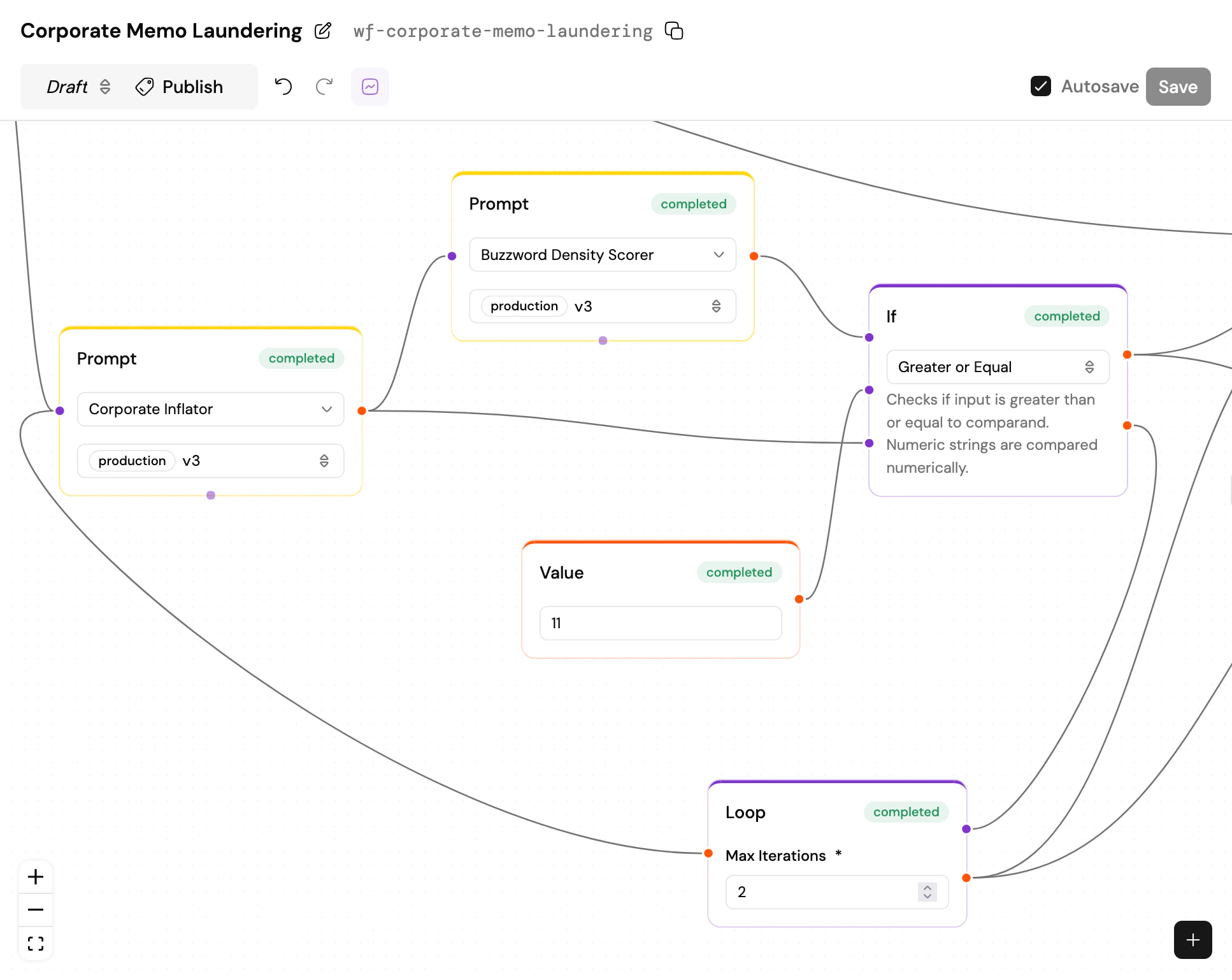Add a new node with black plus button

pyautogui.click(x=1193, y=940)
